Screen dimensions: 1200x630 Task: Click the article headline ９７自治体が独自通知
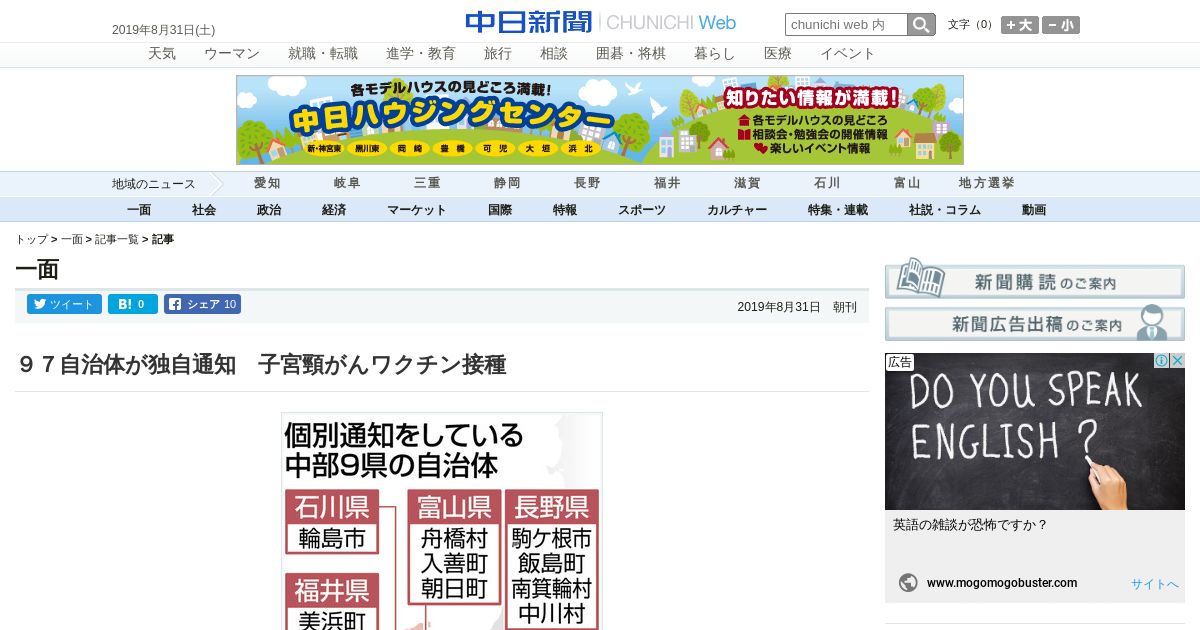(x=262, y=365)
